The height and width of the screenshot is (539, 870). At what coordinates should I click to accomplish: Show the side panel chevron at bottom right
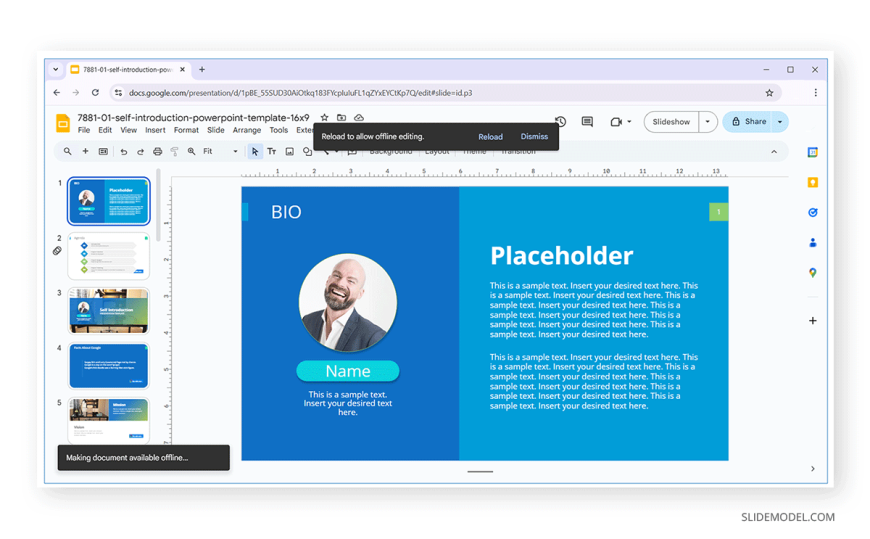(x=812, y=469)
